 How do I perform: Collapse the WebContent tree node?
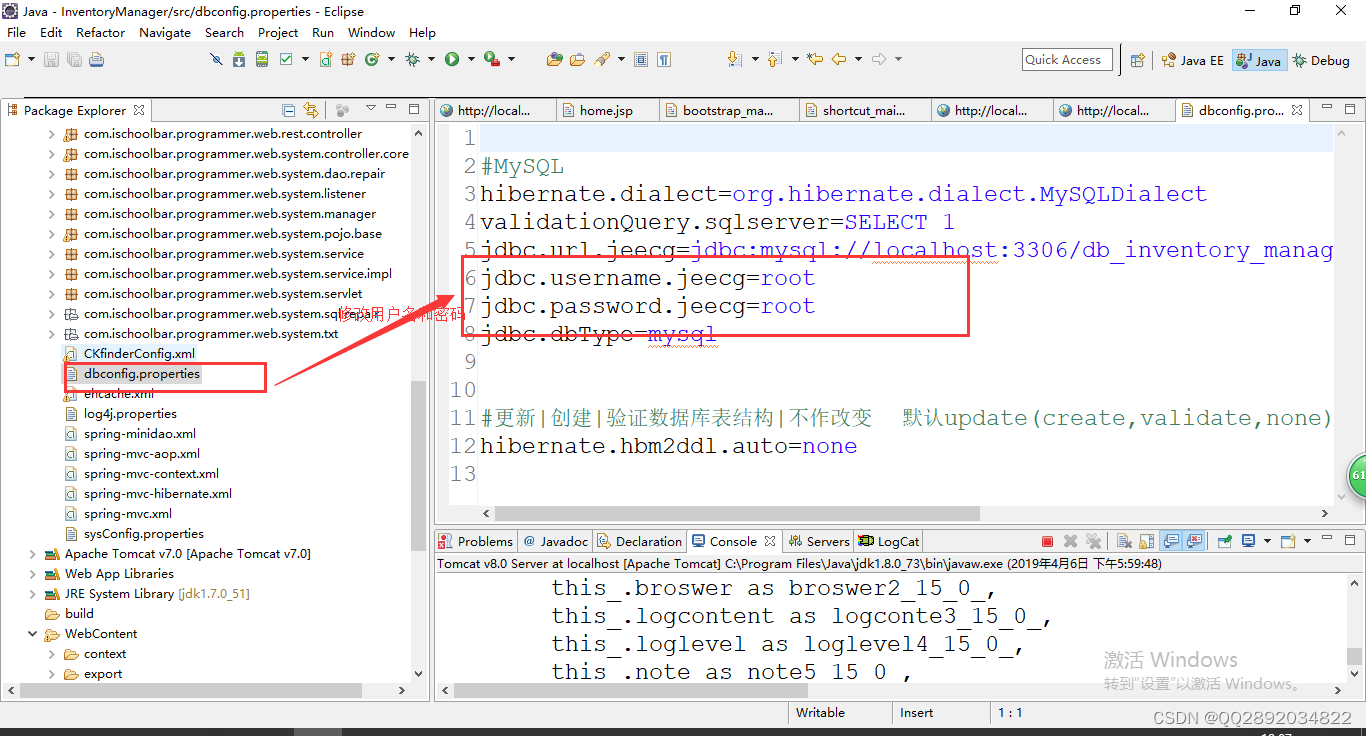33,633
